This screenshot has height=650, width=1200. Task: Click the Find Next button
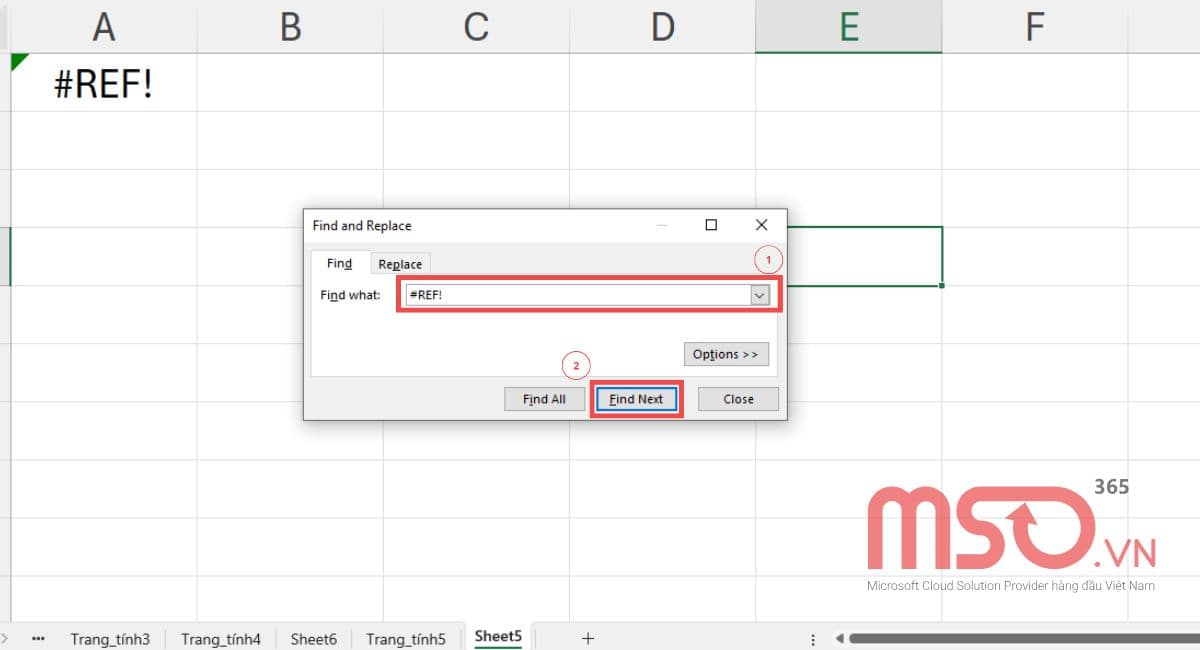pos(636,399)
